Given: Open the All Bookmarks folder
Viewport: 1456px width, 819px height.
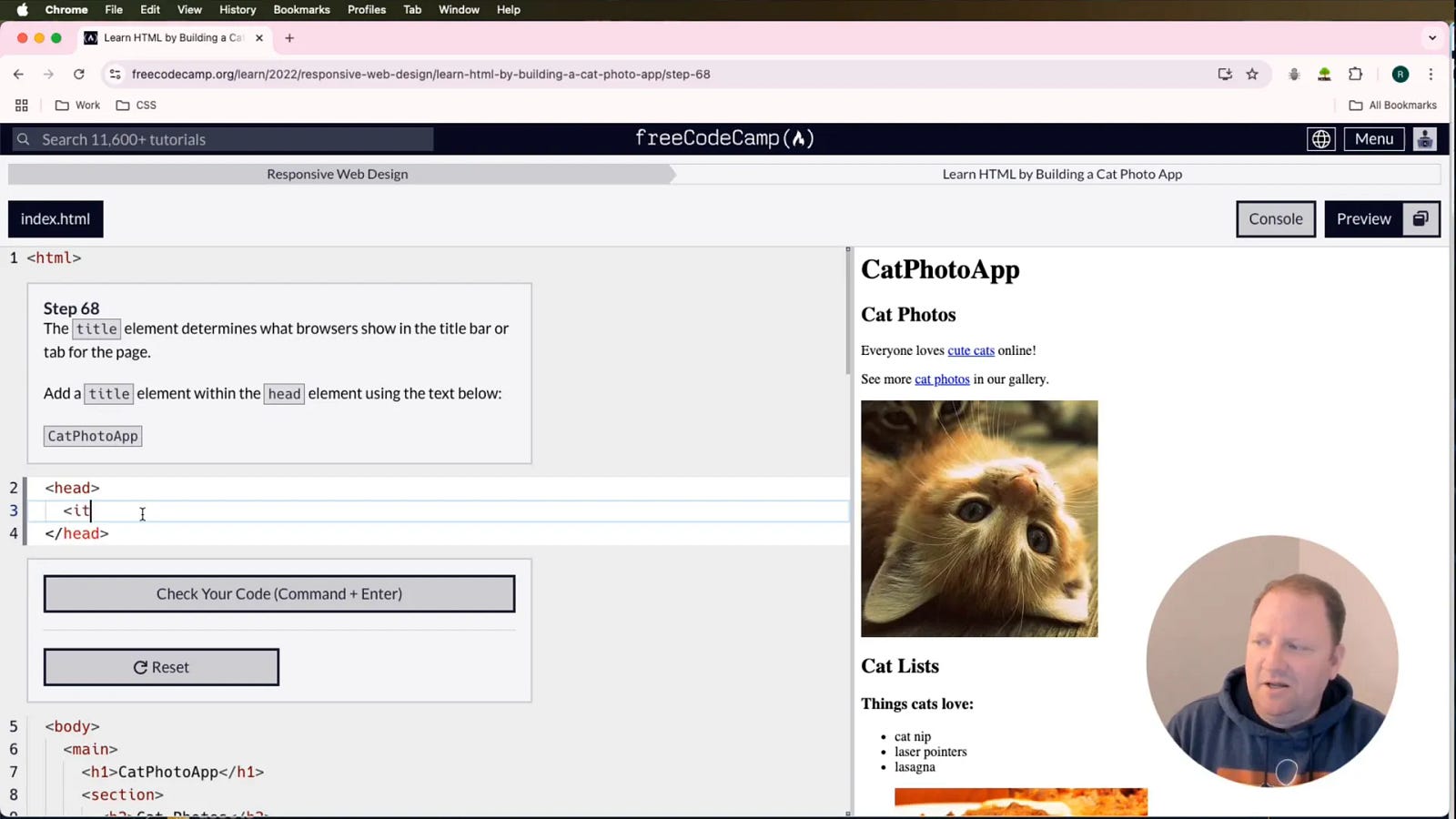Looking at the screenshot, I should (x=1393, y=105).
